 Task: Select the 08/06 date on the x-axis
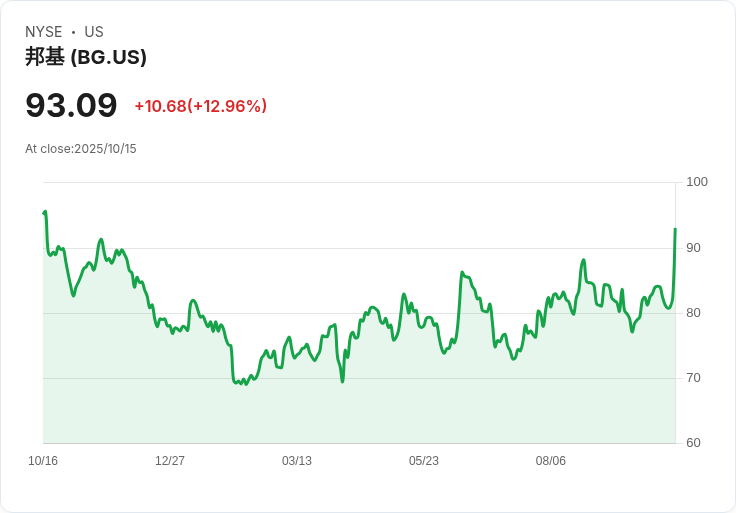pos(551,461)
